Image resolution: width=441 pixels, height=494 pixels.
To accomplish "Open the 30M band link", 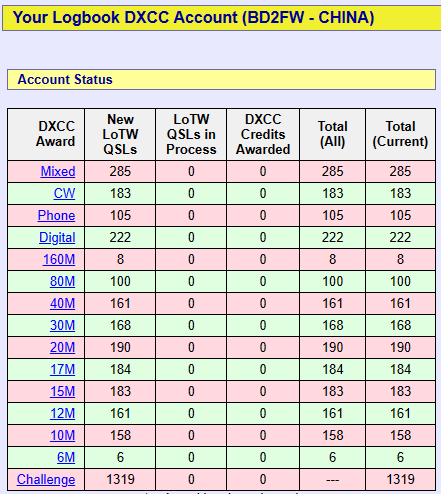I will click(x=63, y=326).
